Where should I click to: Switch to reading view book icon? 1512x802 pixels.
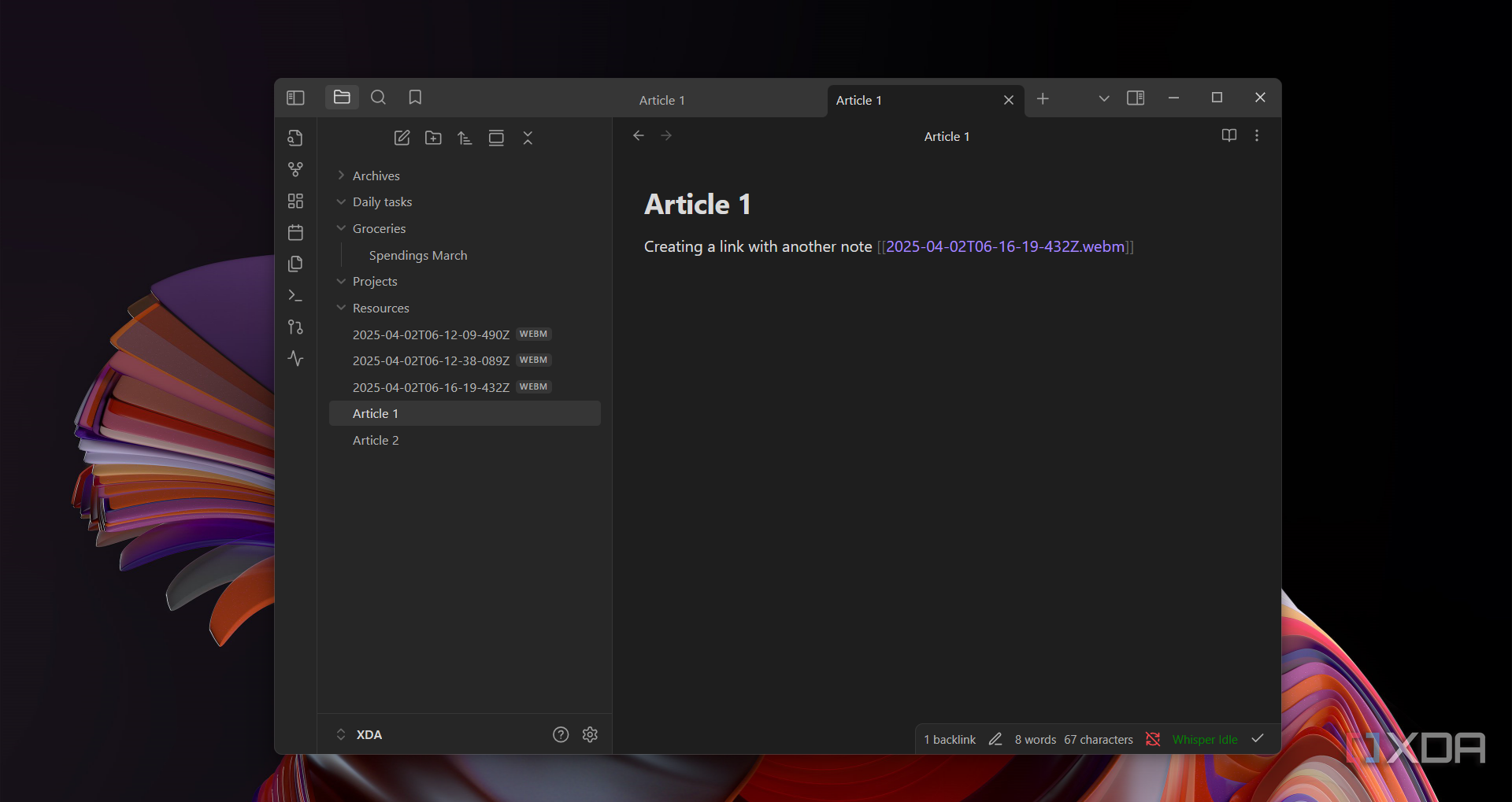coord(1228,135)
